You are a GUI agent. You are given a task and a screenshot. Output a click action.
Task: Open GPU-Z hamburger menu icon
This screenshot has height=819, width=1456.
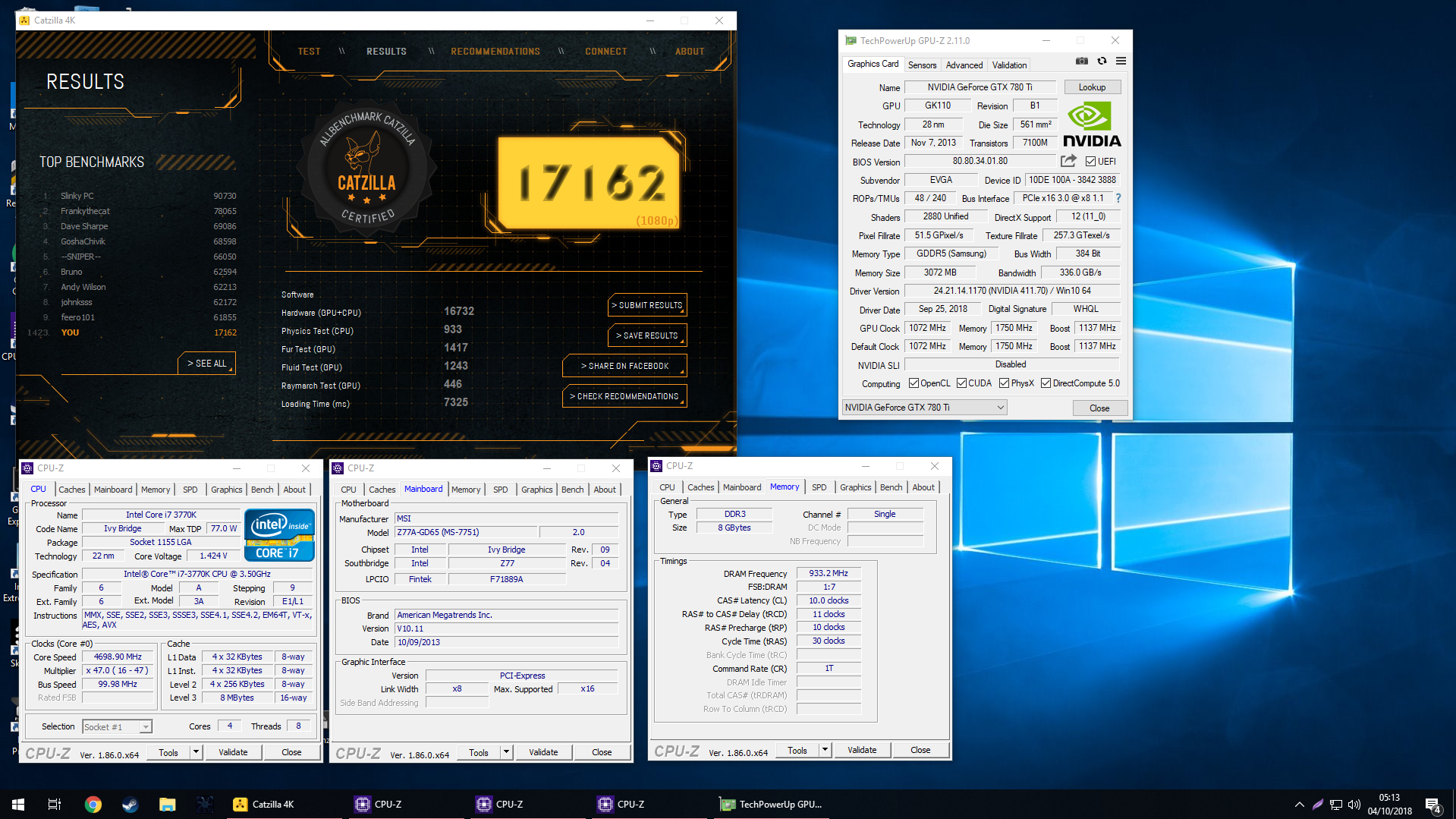(x=1121, y=61)
